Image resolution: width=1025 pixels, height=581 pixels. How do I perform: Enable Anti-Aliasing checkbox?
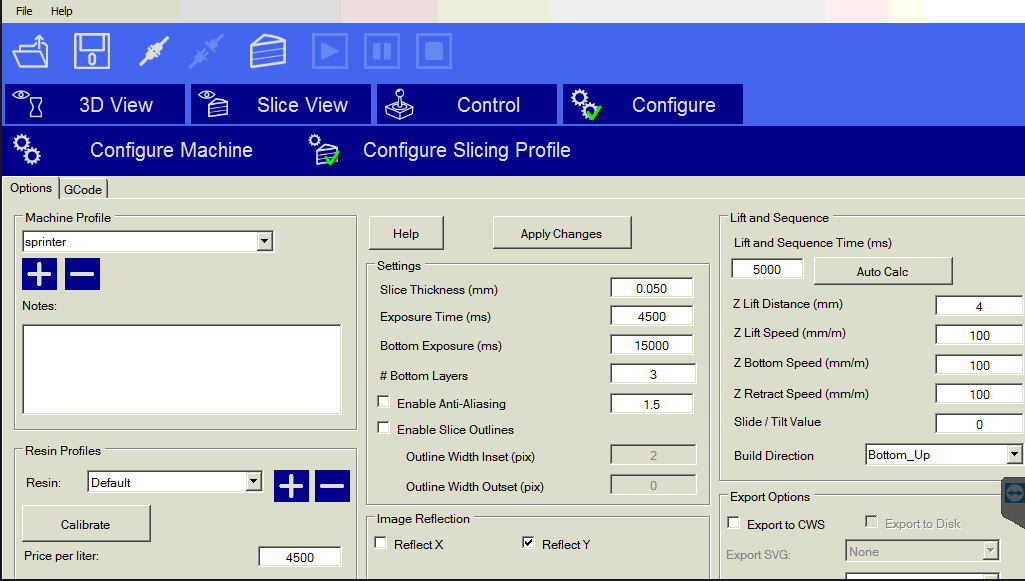point(384,403)
